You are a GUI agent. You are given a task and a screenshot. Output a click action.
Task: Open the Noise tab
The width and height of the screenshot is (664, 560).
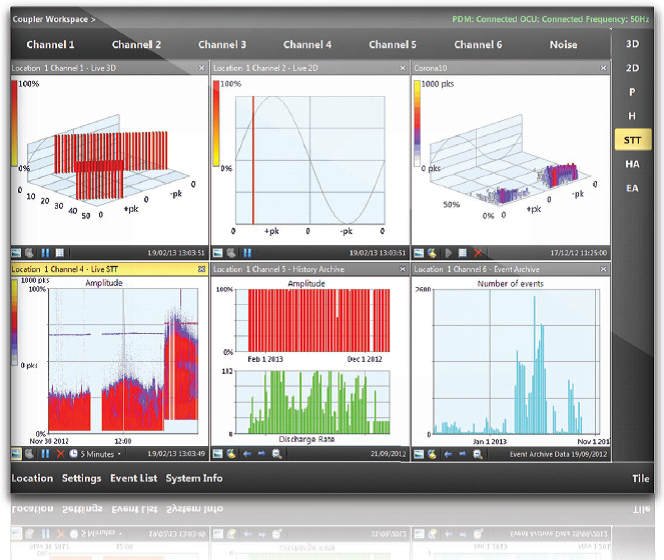[563, 44]
